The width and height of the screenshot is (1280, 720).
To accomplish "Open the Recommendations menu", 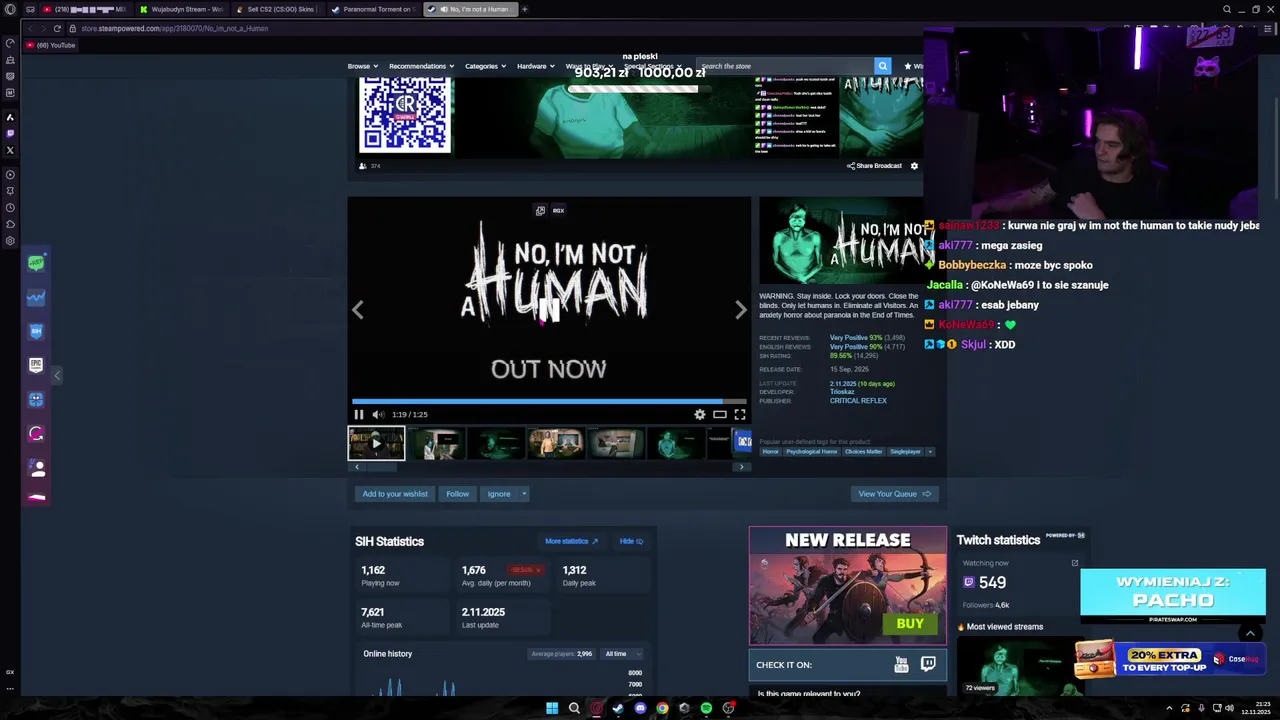I will click(x=421, y=66).
